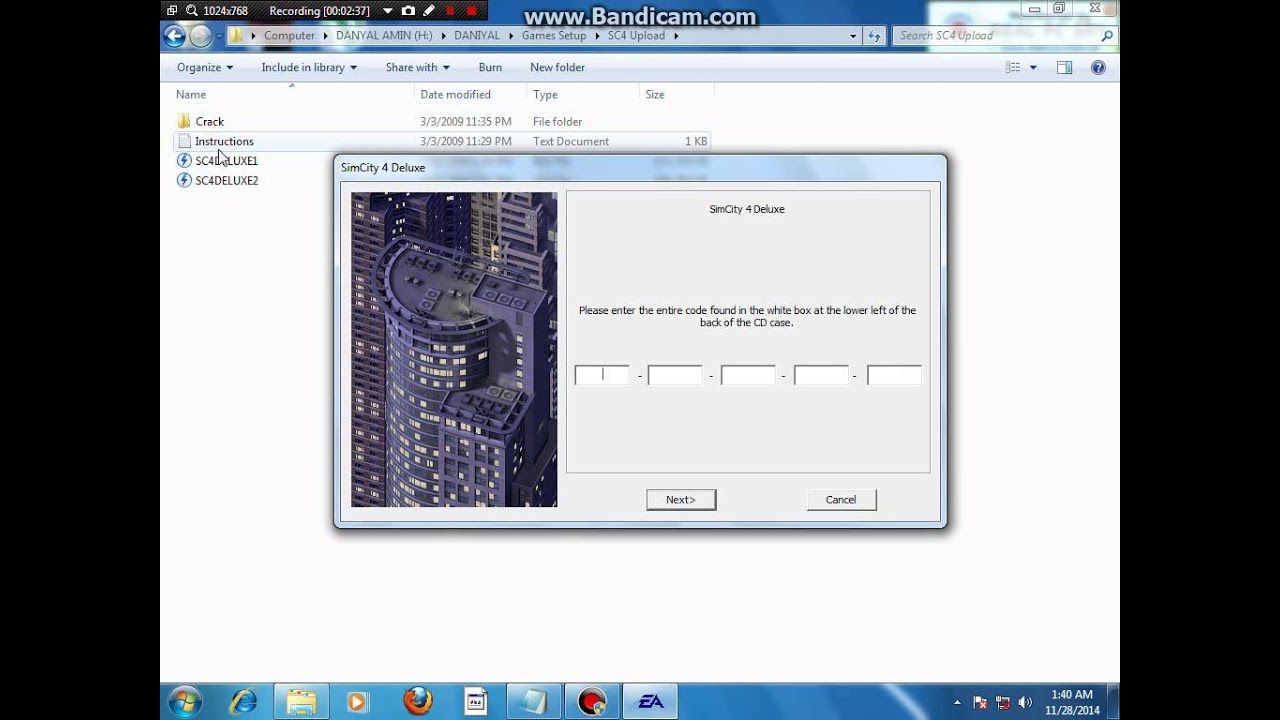
Task: Click Burn in Explorer toolbar
Action: (x=490, y=67)
